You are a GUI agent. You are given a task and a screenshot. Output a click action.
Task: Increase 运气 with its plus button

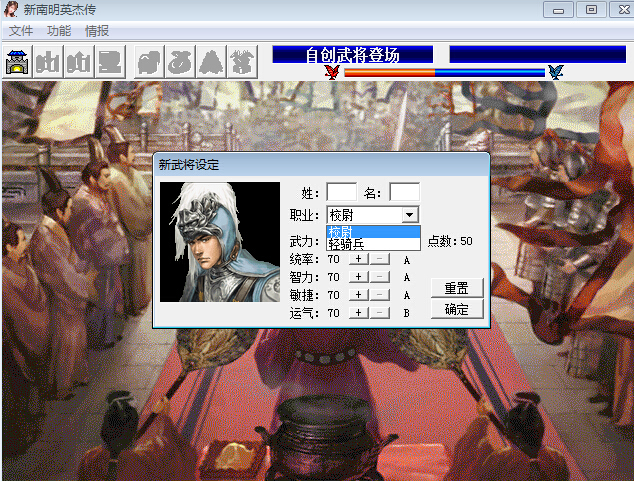[x=359, y=313]
